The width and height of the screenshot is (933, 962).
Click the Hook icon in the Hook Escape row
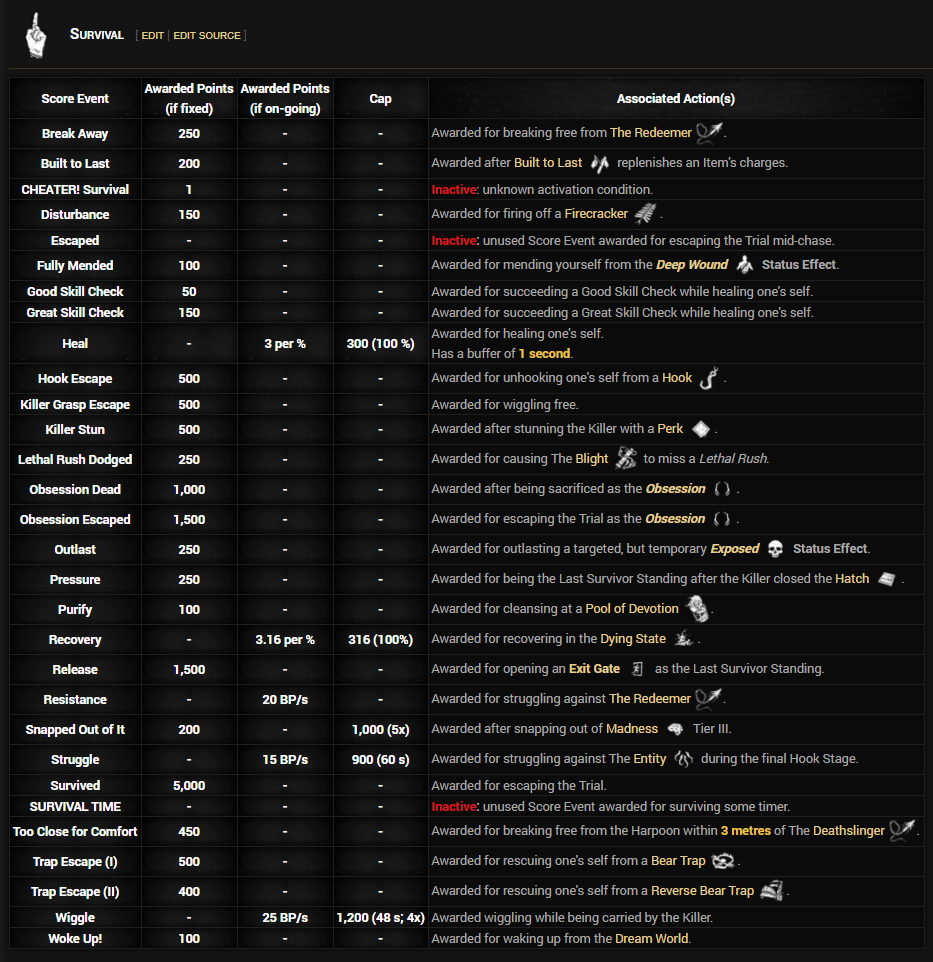point(708,378)
